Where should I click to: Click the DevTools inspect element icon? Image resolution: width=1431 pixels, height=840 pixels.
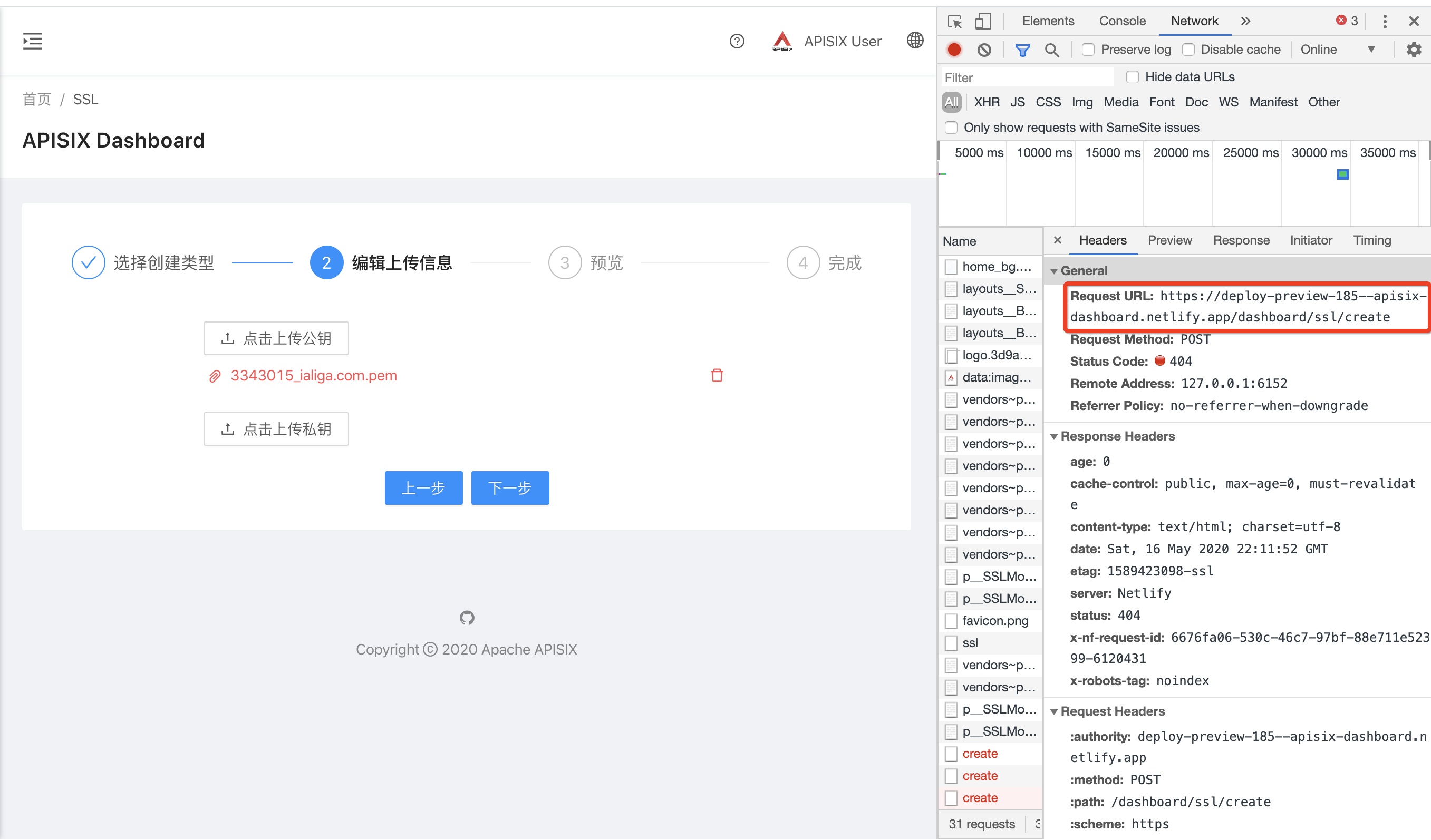tap(954, 22)
